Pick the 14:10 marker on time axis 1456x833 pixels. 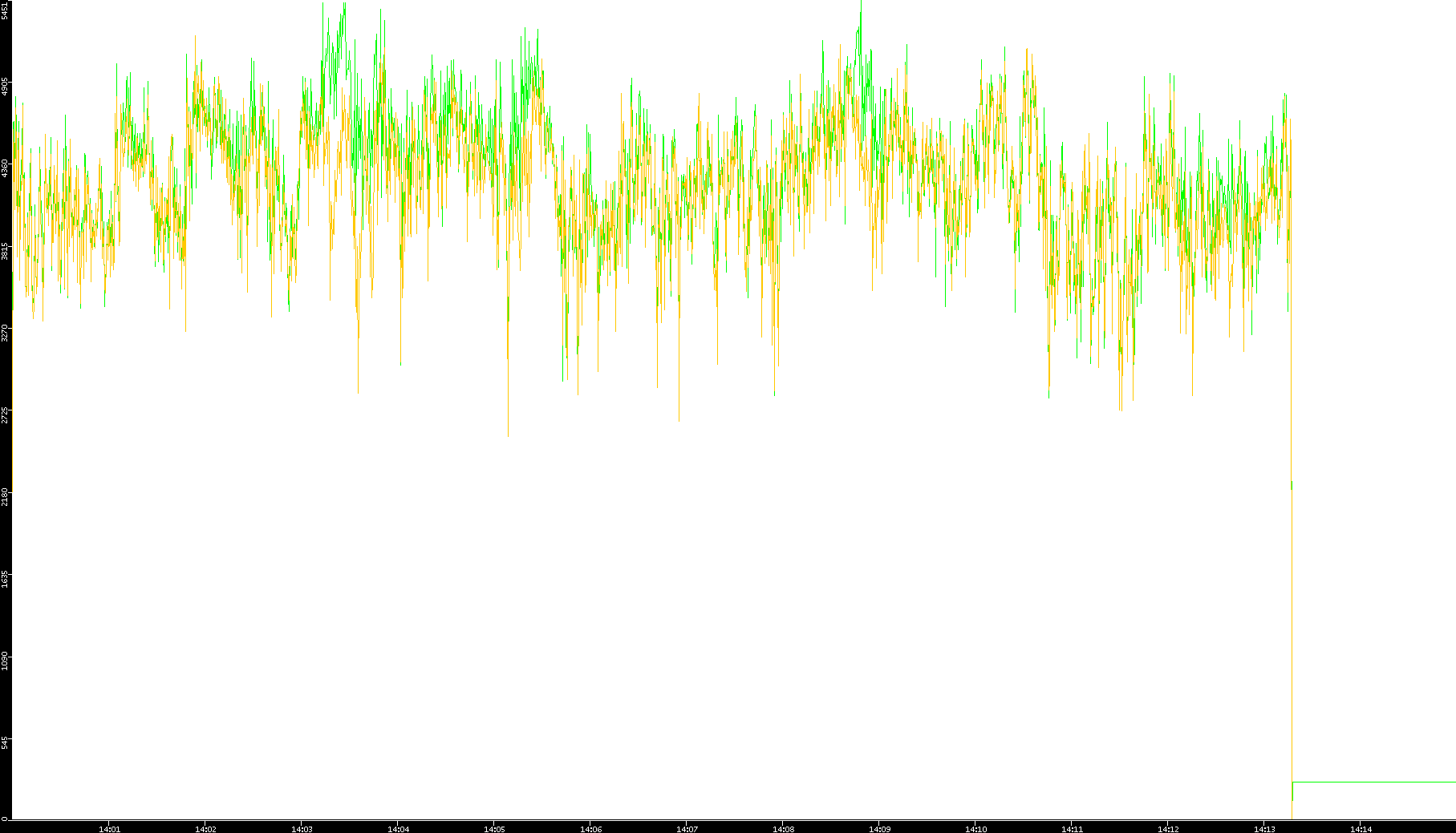point(975,829)
